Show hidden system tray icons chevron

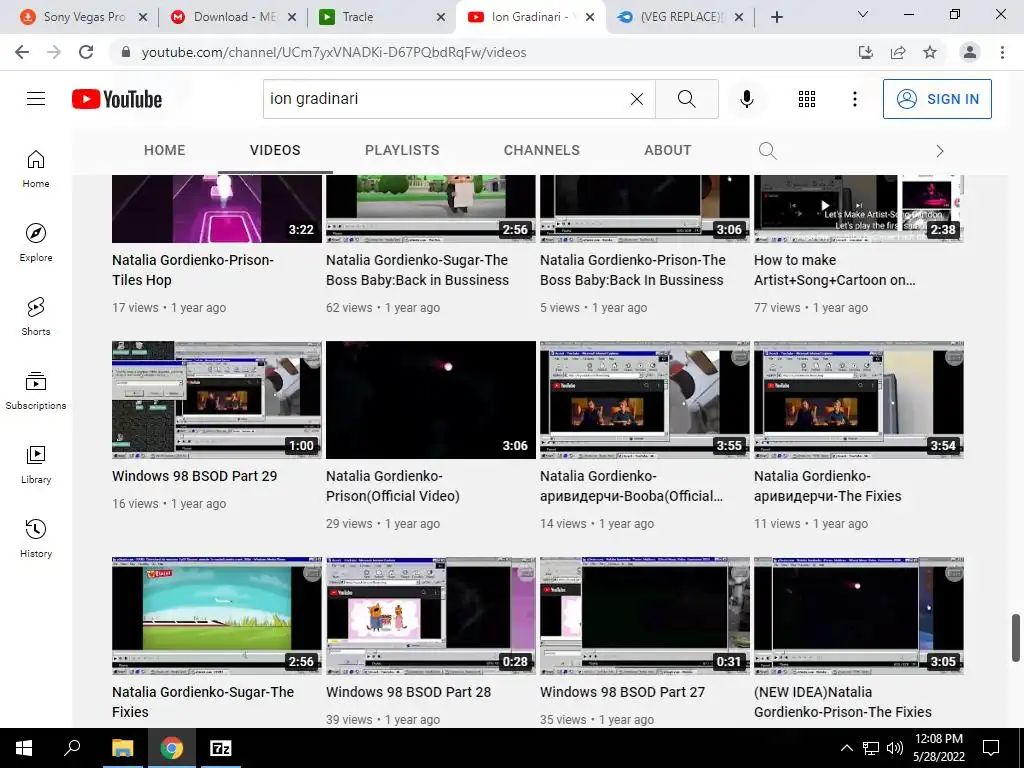[x=846, y=748]
